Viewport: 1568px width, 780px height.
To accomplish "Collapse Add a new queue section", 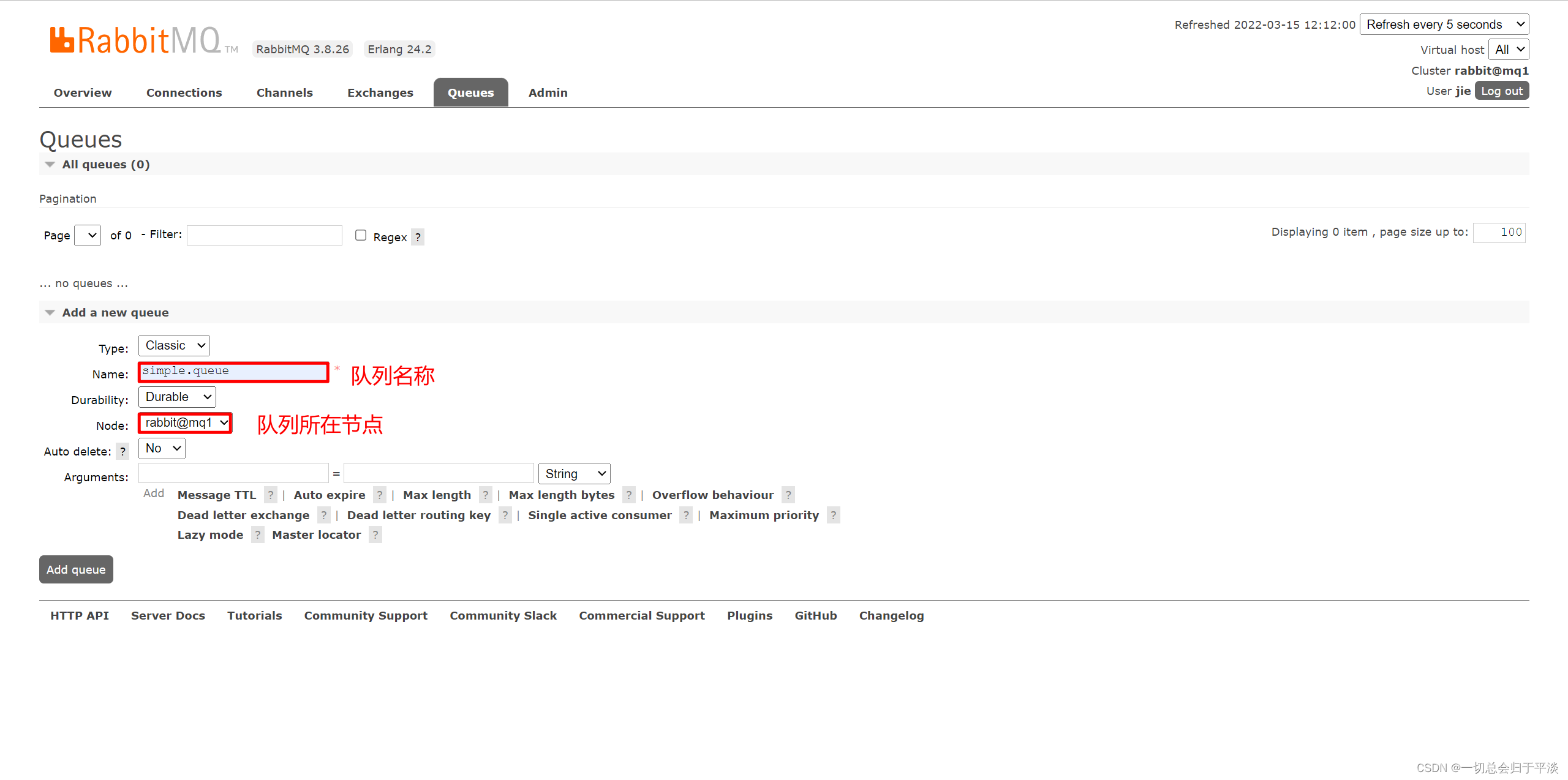I will point(115,312).
